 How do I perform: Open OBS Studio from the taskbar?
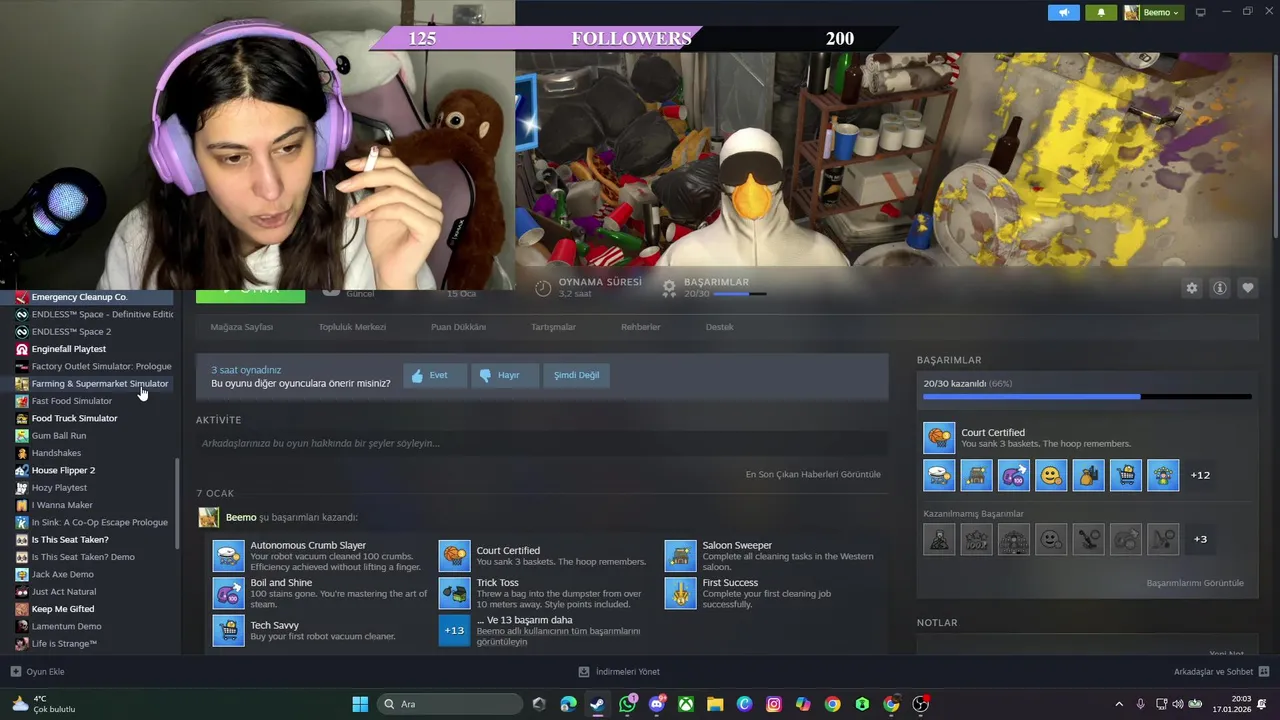click(920, 704)
